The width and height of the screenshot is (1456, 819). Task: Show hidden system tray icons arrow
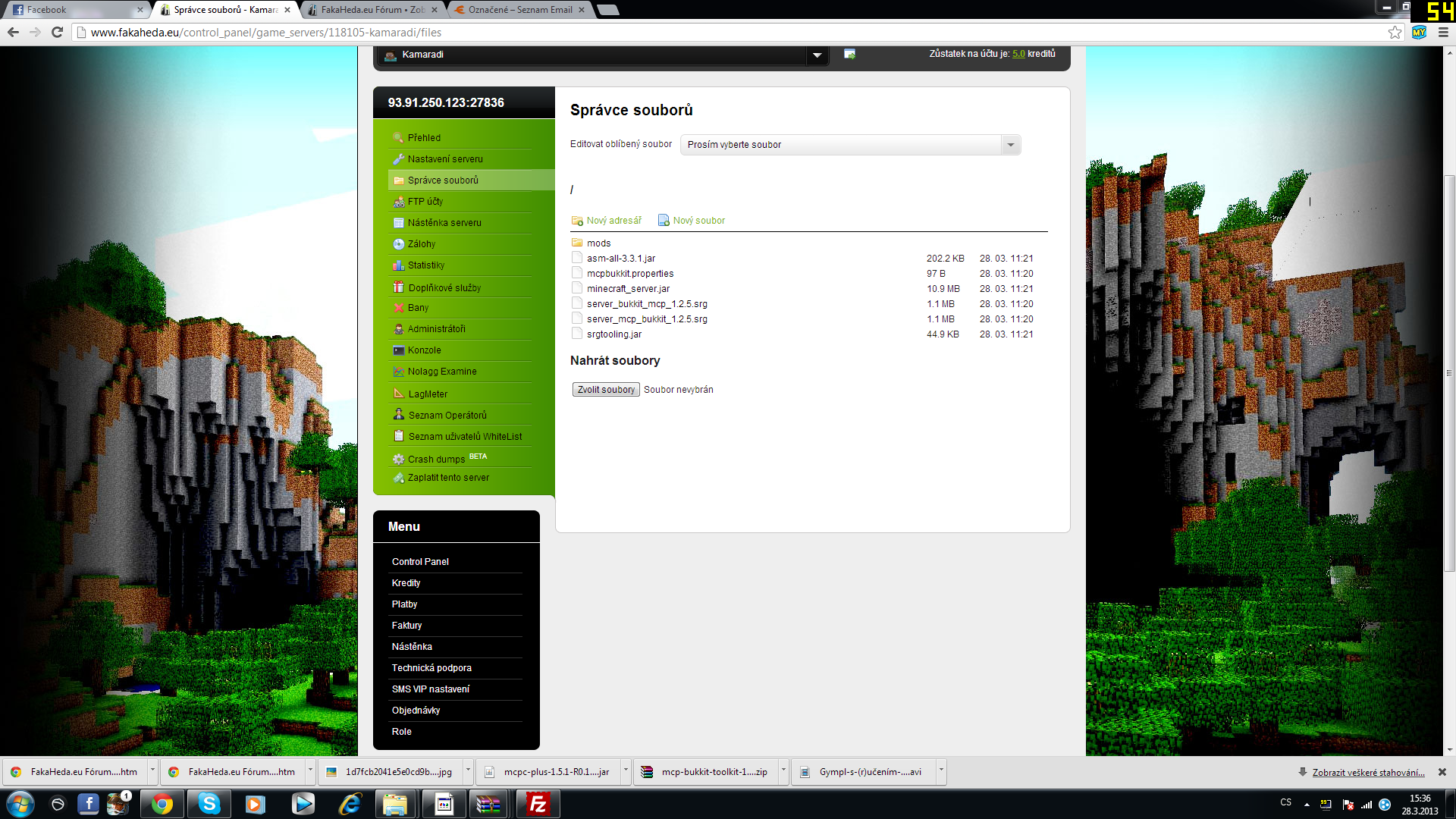pyautogui.click(x=1307, y=804)
